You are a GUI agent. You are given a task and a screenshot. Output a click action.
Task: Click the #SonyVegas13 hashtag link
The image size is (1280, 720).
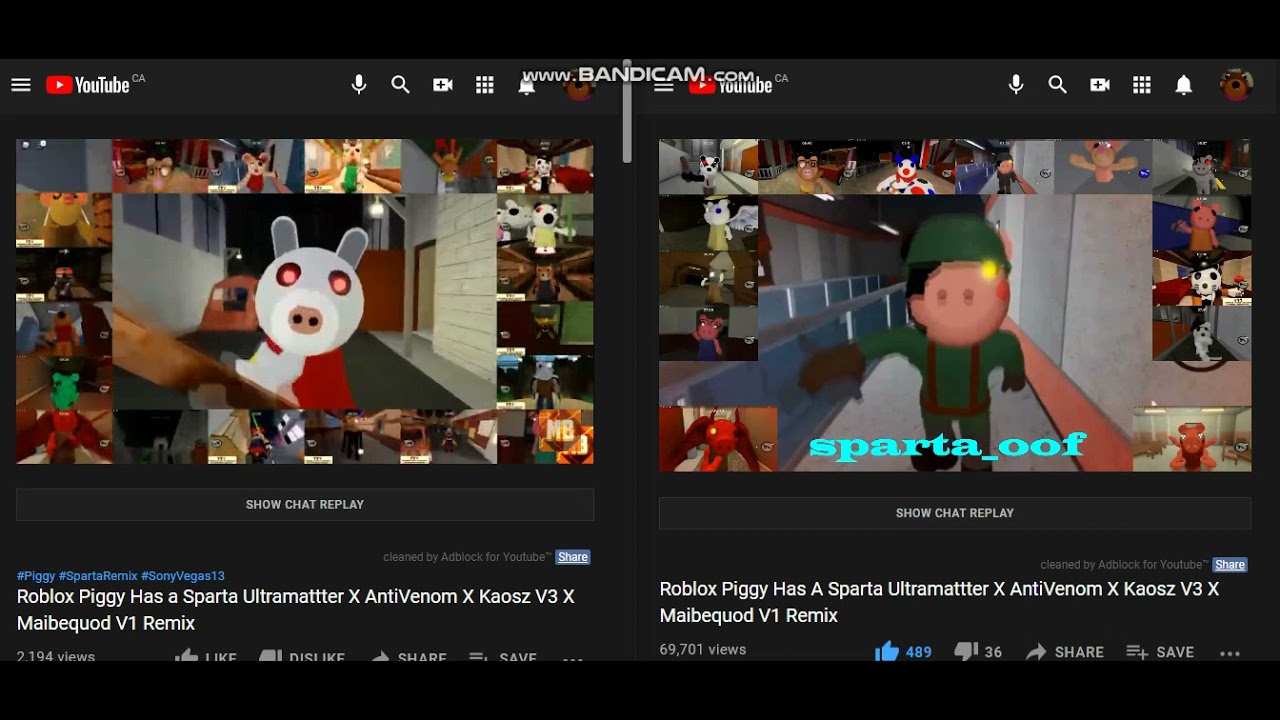(x=183, y=576)
